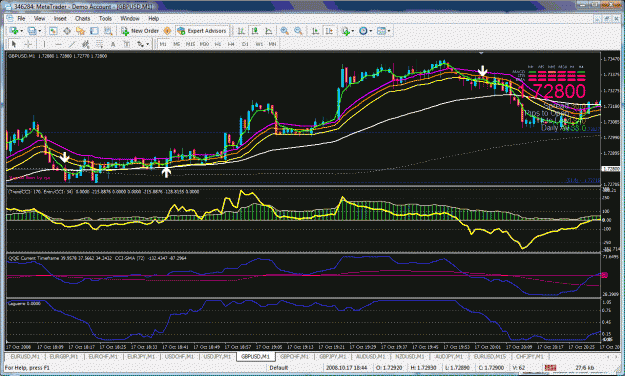This screenshot has width=625, height=376.
Task: Expand the Periods dropdown arrow
Action: point(371,31)
